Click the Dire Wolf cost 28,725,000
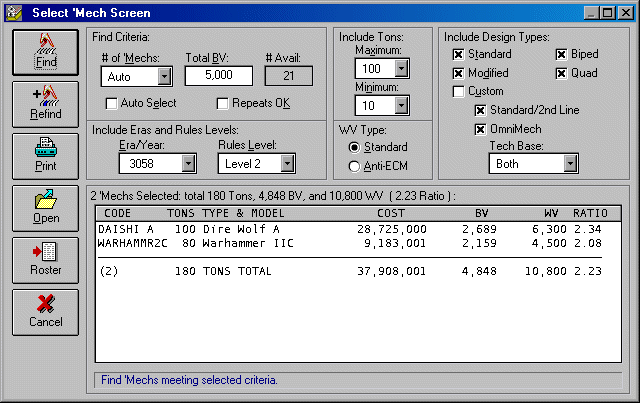The height and width of the screenshot is (403, 640). [392, 229]
